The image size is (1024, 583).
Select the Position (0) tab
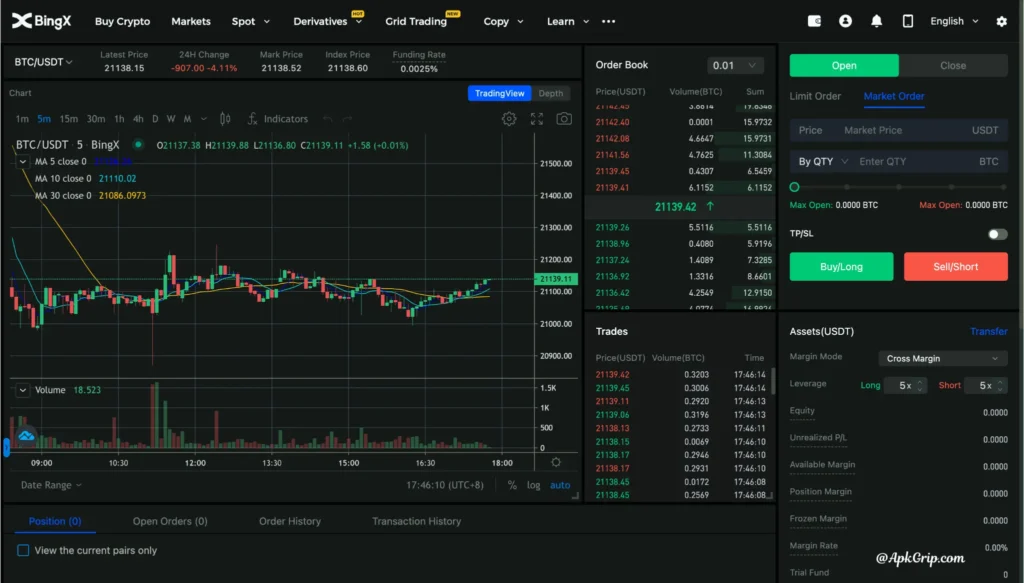[55, 521]
